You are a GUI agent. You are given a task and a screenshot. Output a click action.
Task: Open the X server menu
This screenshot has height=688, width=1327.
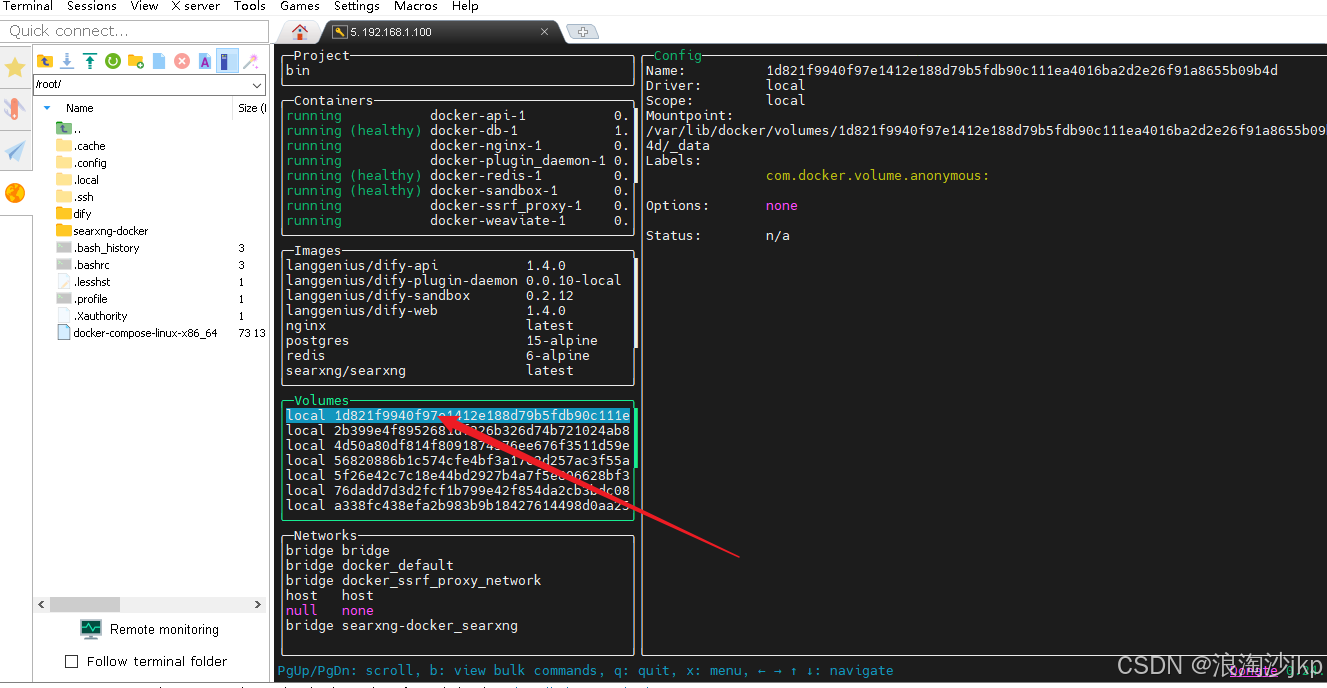click(x=196, y=6)
